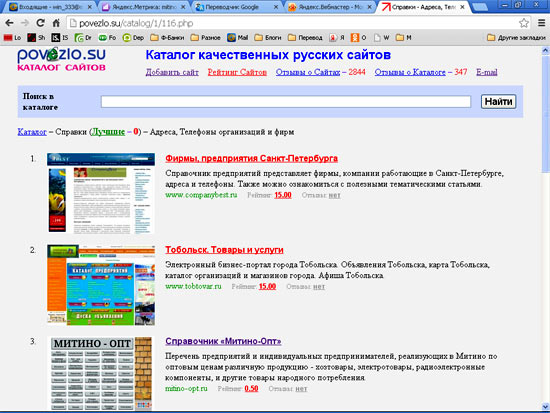Open the нет reviews link for companybest.ru
Viewport: 550px width, 413px height.
point(334,195)
